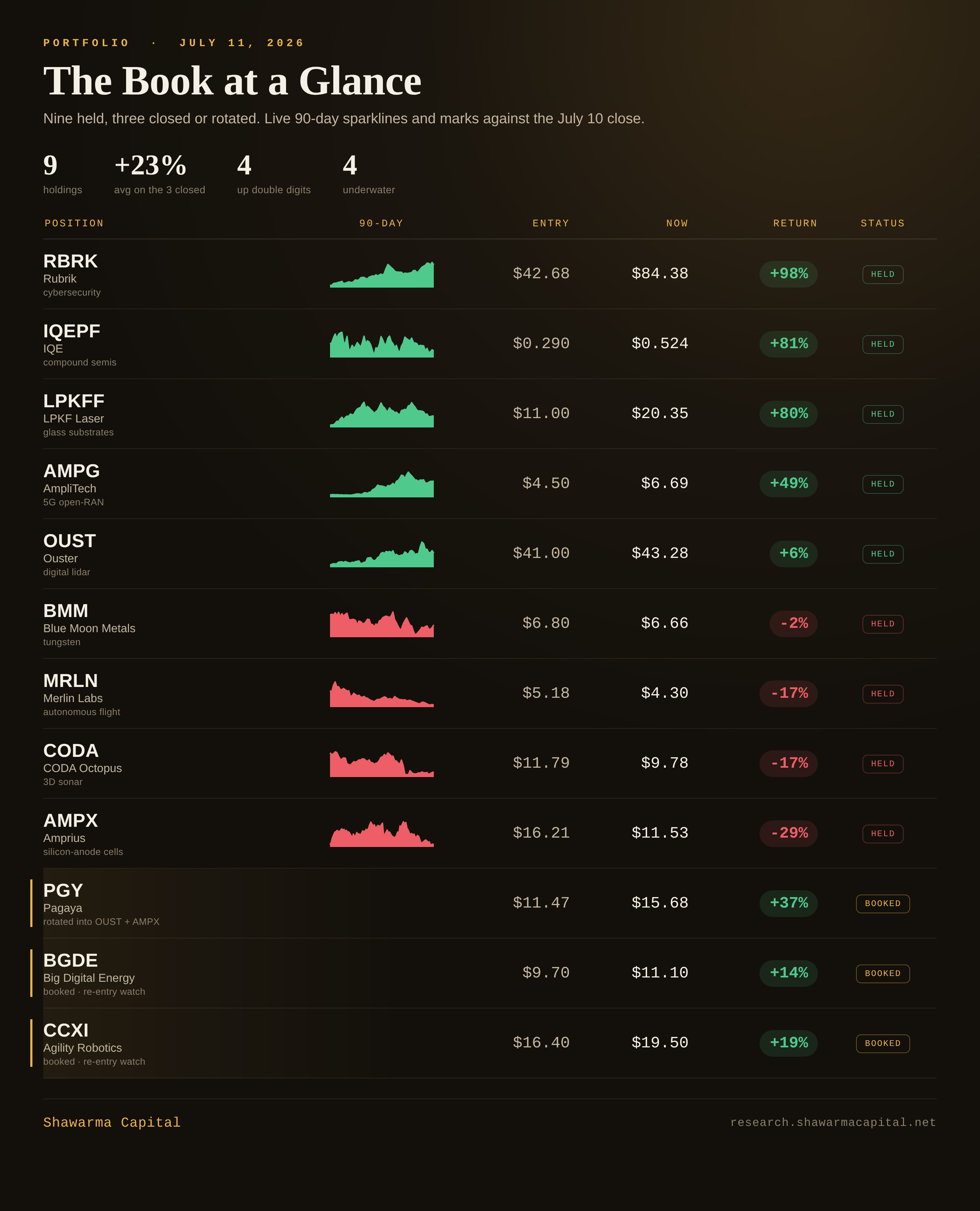This screenshot has width=980, height=1211.
Task: Click the $20.35 current price
Action: (660, 414)
